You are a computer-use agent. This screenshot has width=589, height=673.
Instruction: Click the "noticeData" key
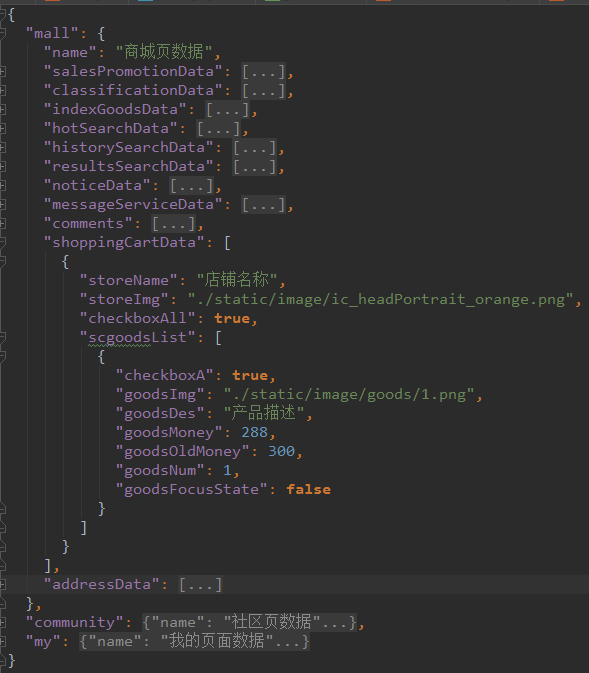pyautogui.click(x=97, y=185)
